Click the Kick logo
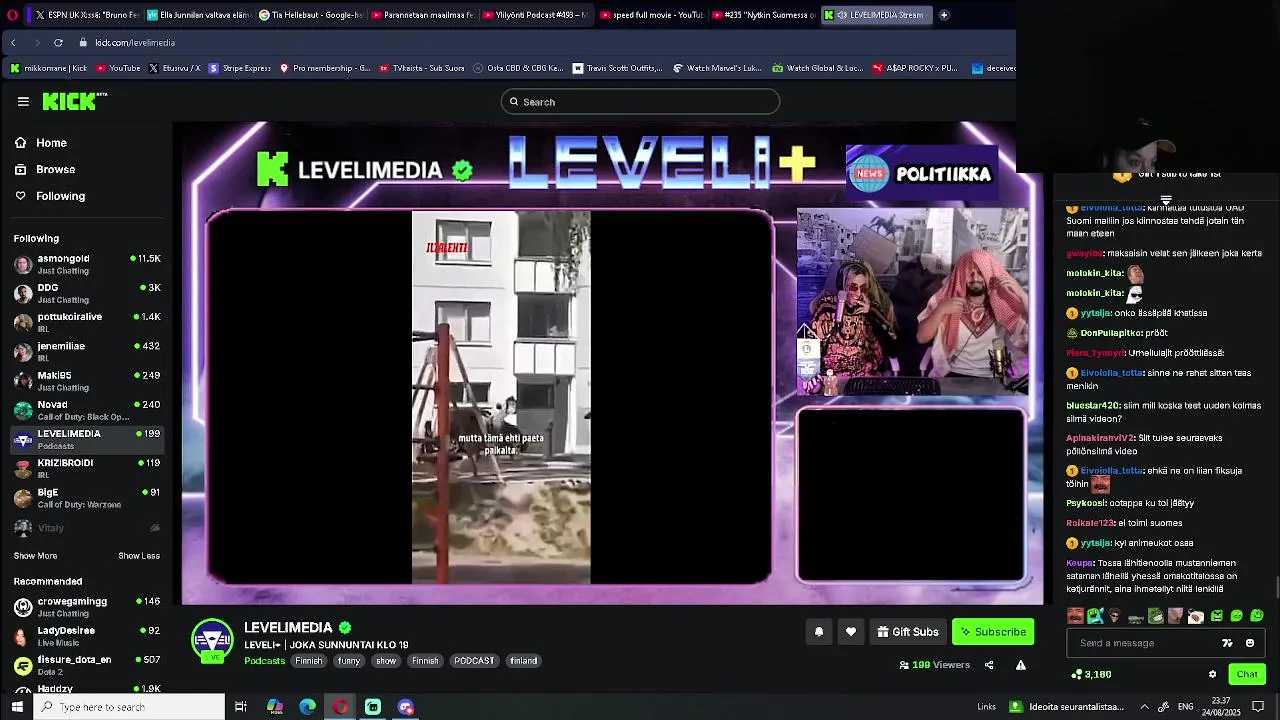Image resolution: width=1280 pixels, height=720 pixels. (x=73, y=101)
